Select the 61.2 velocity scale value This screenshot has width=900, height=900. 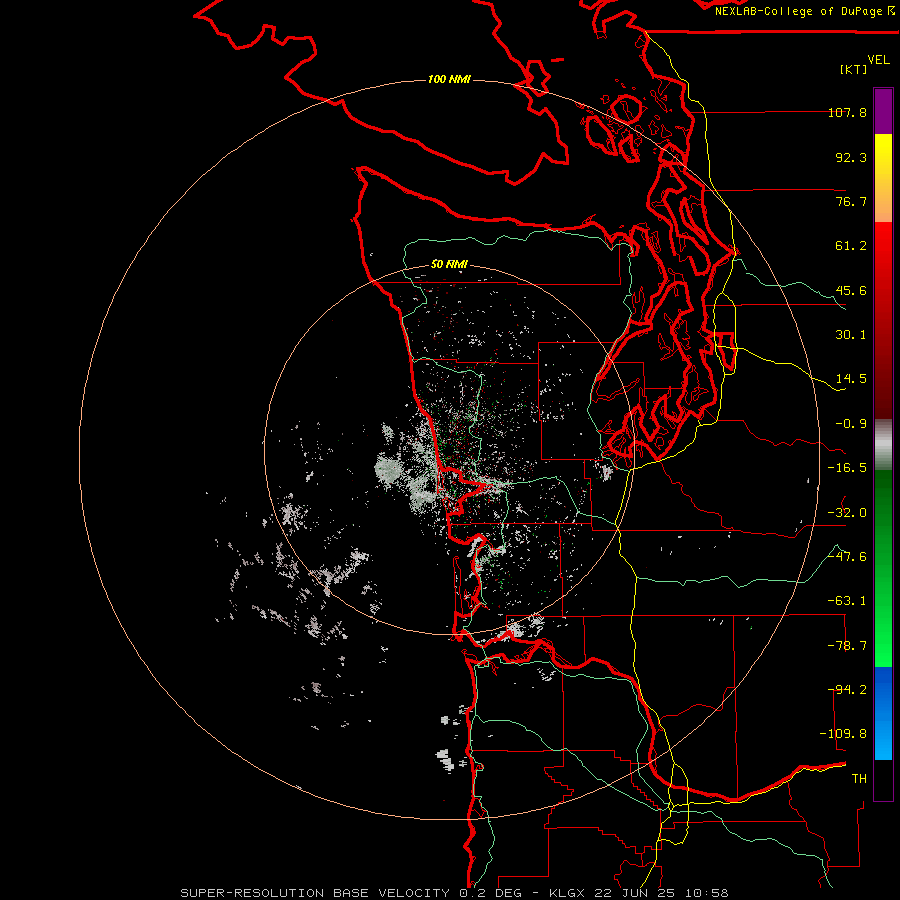[851, 246]
